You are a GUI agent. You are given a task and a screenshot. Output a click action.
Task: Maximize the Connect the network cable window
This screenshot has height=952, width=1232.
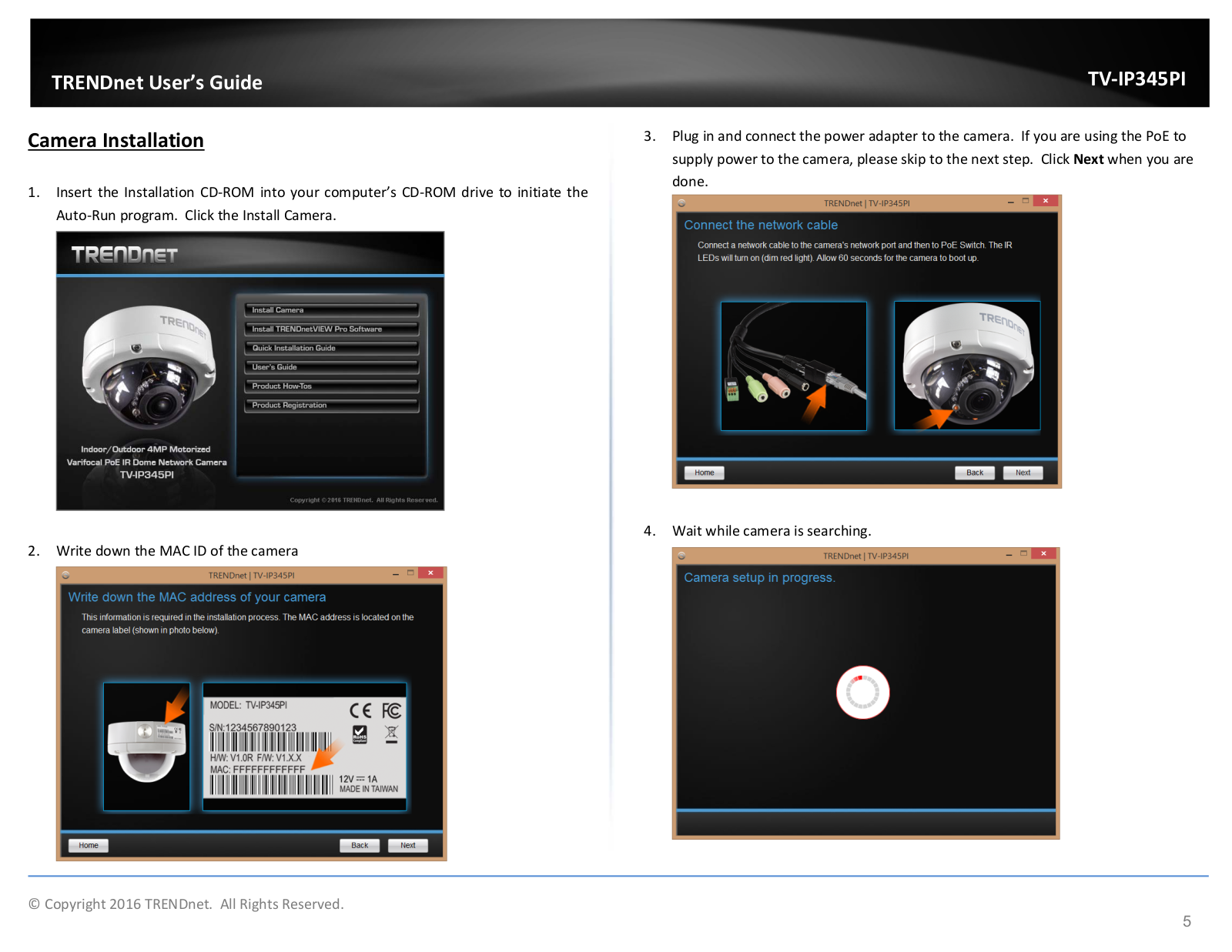click(1026, 201)
